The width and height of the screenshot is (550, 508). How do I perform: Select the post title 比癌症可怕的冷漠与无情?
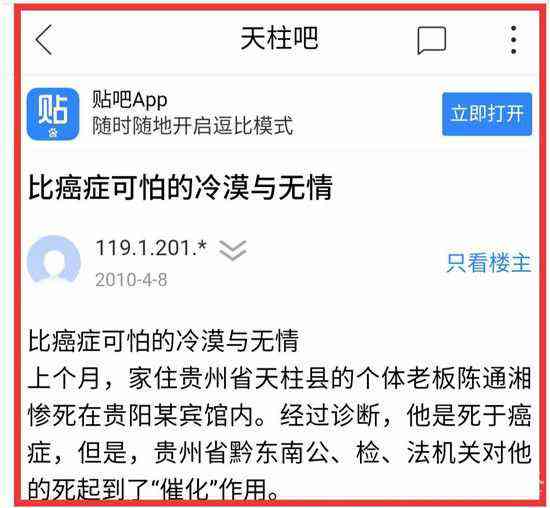click(180, 187)
